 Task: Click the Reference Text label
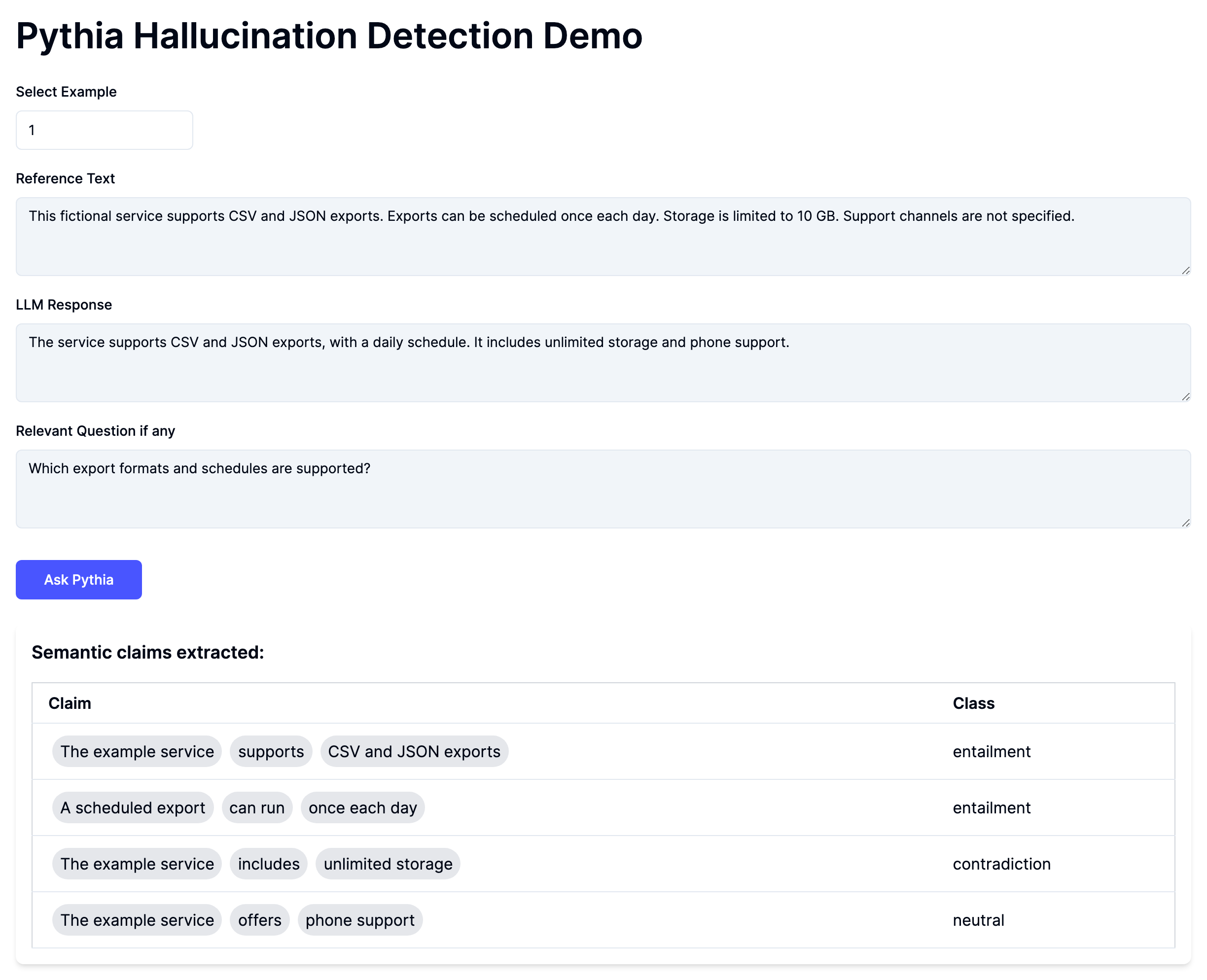(x=66, y=179)
